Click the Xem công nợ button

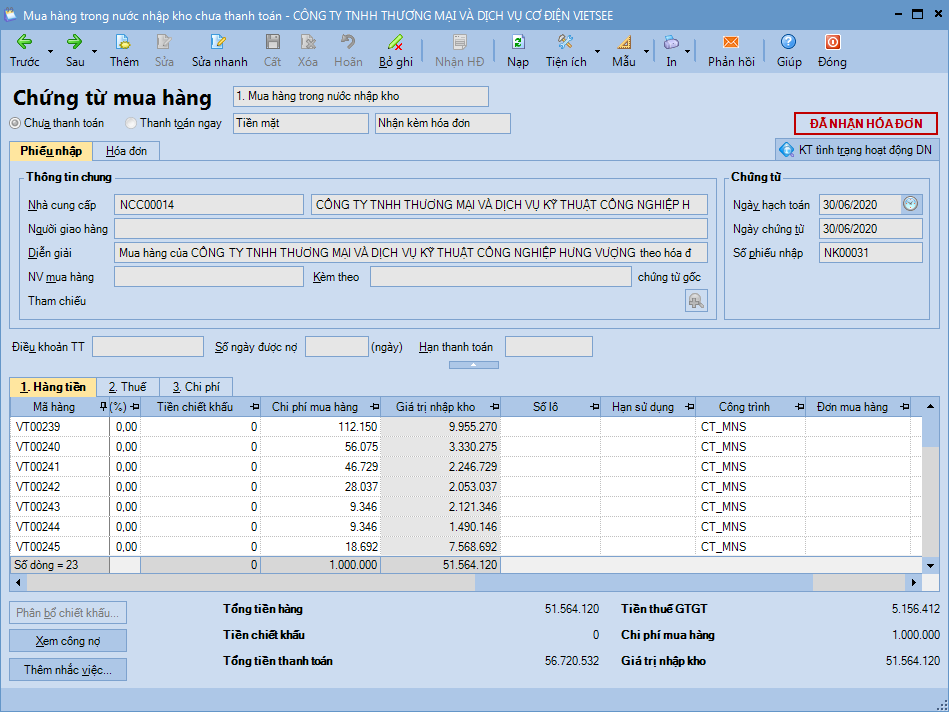(x=68, y=640)
